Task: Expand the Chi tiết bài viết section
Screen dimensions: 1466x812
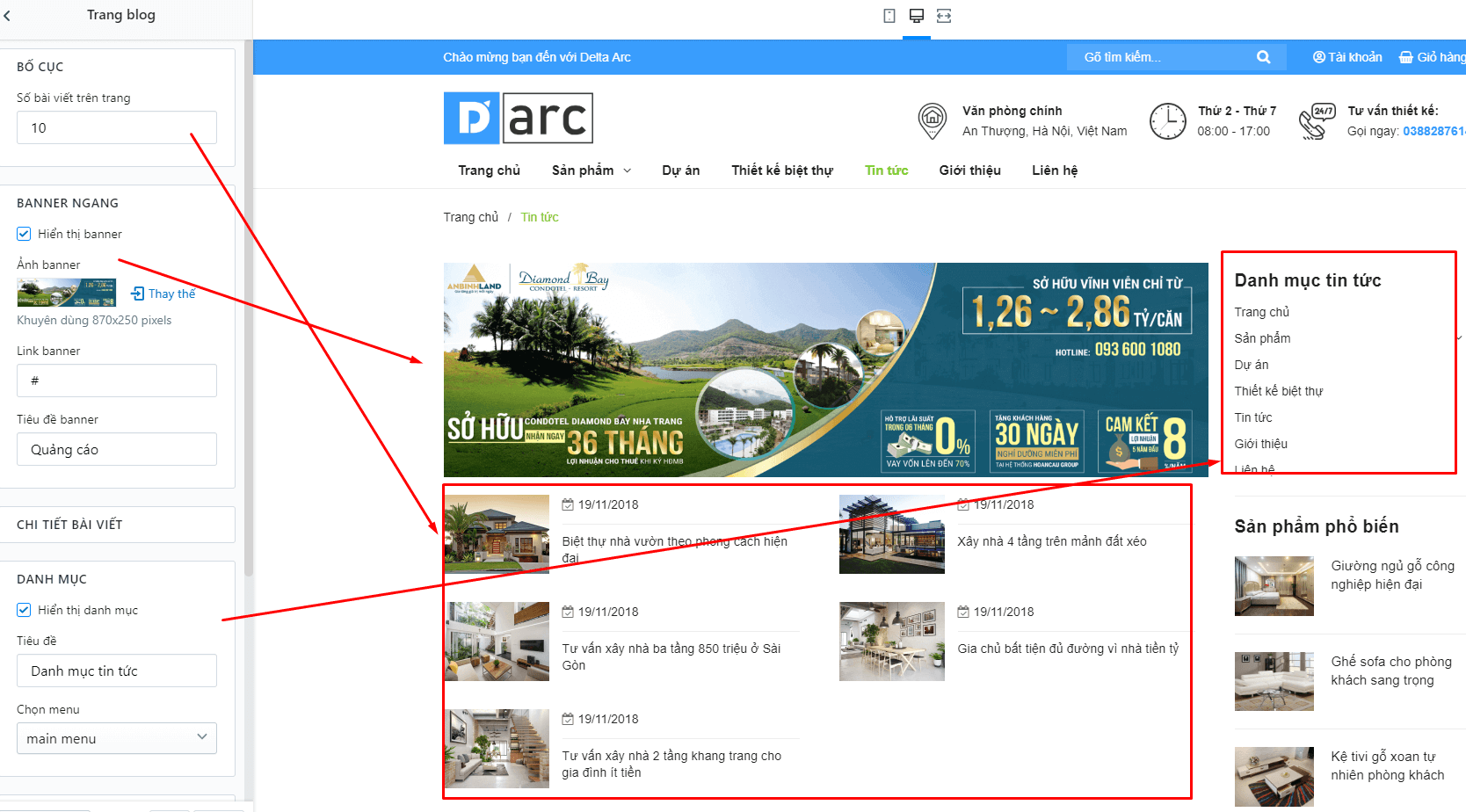Action: pos(118,525)
